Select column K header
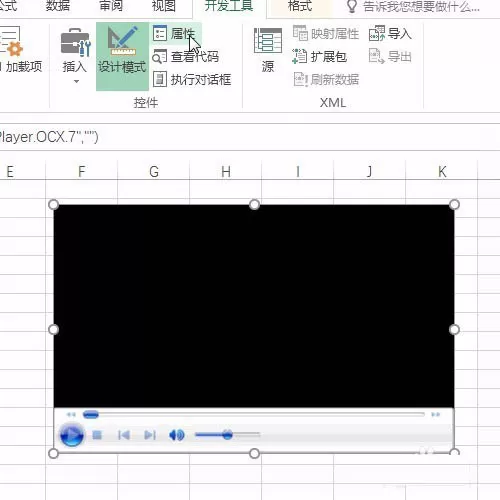This screenshot has height=500, width=500. point(442,172)
